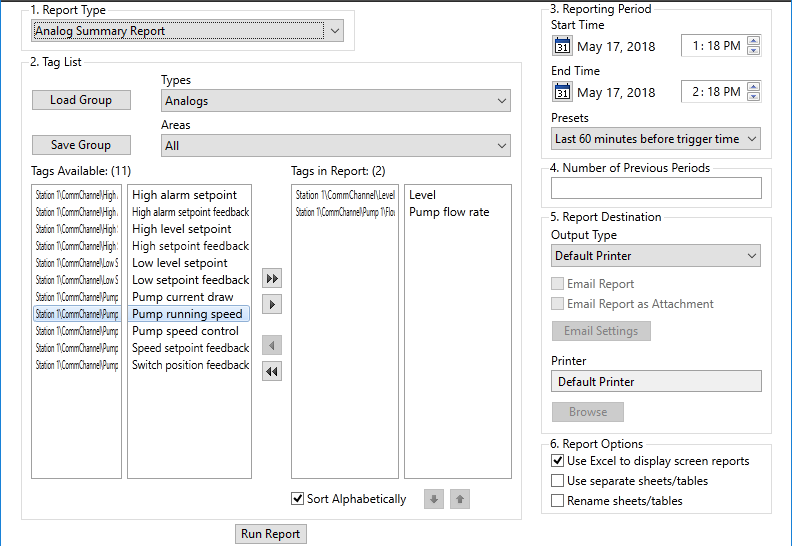Click the move tag up arrow
This screenshot has width=792, height=546.
coord(459,499)
